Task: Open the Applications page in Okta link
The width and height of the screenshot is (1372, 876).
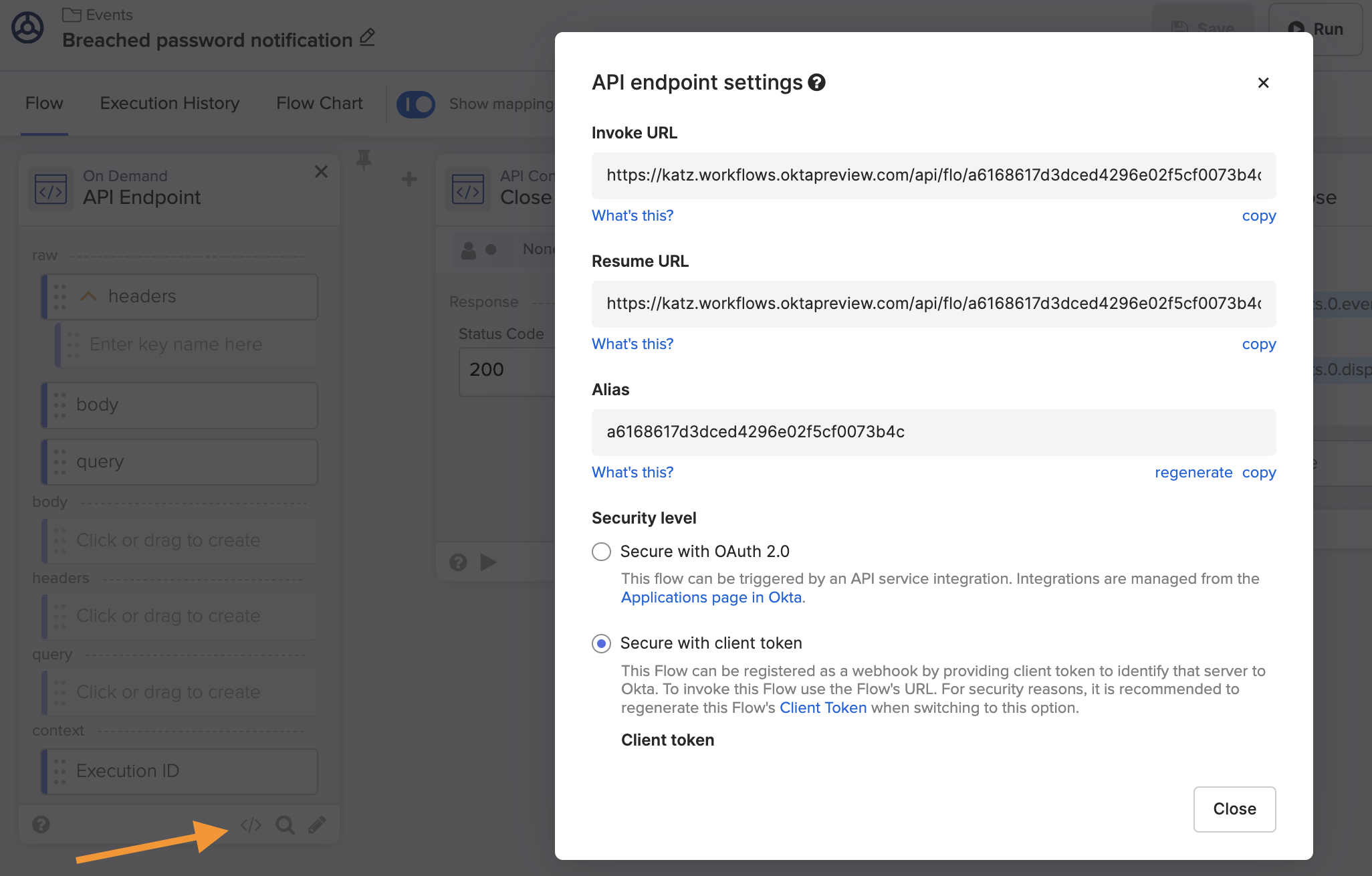Action: (x=711, y=597)
